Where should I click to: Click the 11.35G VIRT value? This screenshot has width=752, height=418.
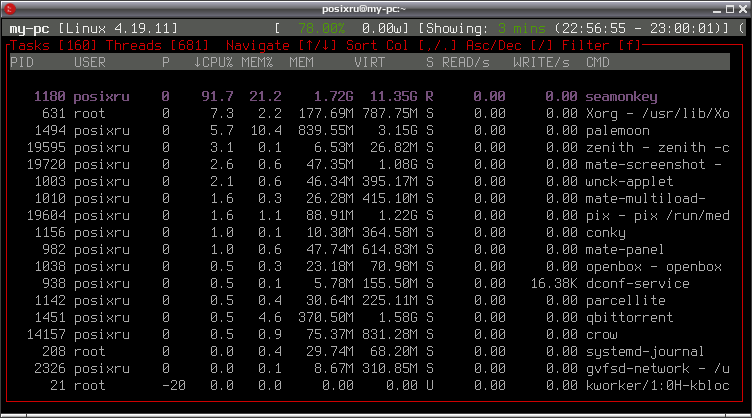[x=393, y=97]
